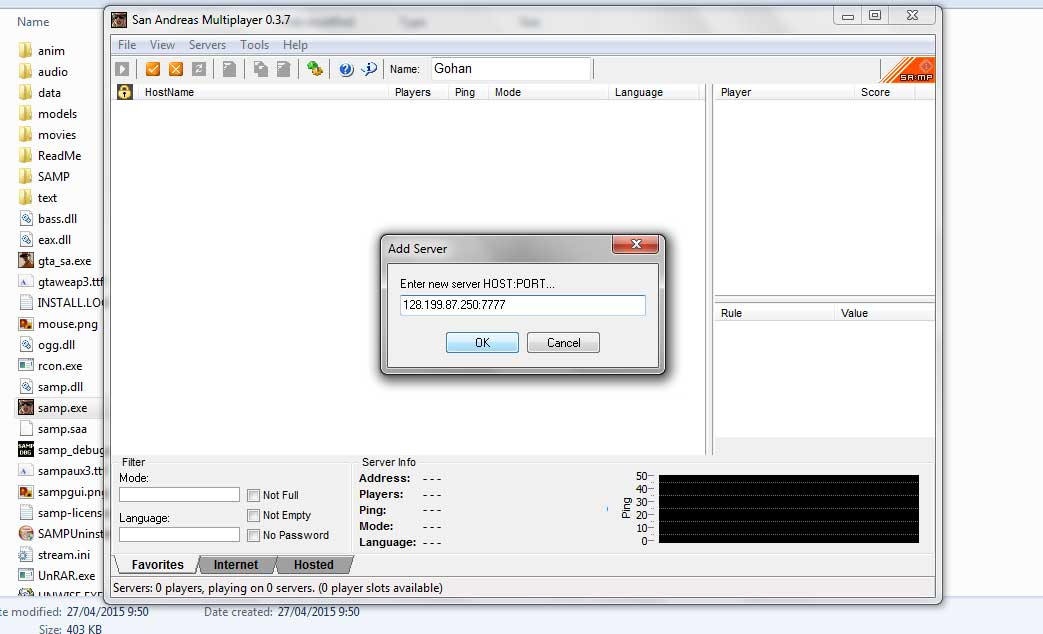Viewport: 1043px width, 634px height.
Task: Click the Mode filter input field
Action: (x=179, y=494)
